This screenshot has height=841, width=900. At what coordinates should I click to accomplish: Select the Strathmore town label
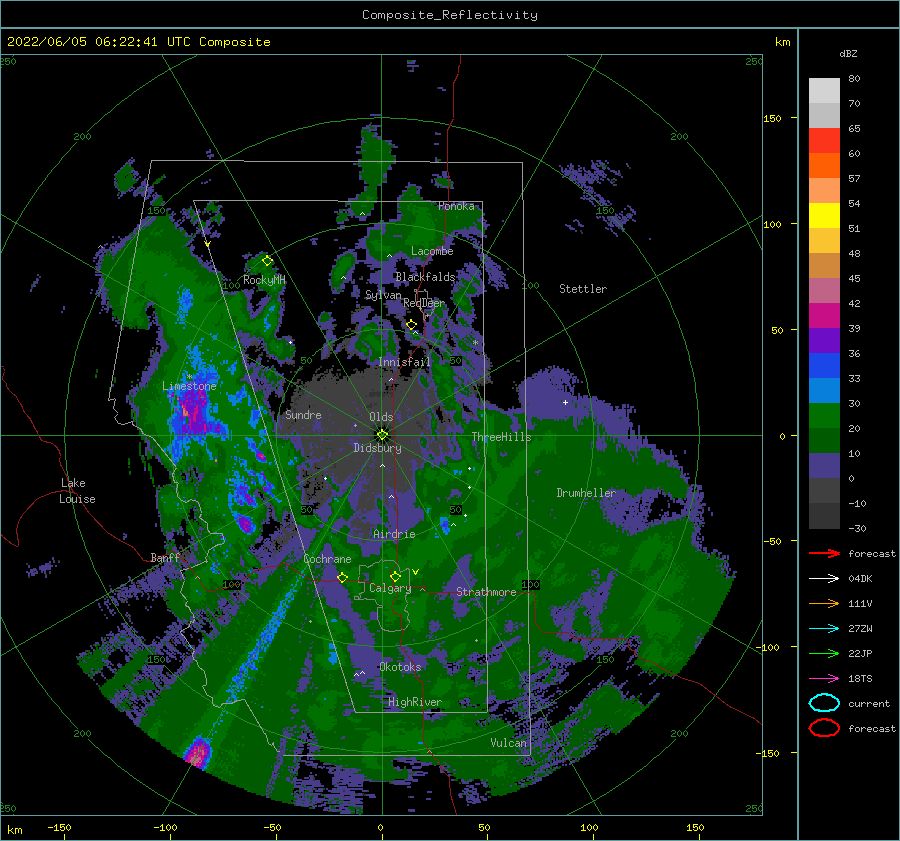pos(486,592)
